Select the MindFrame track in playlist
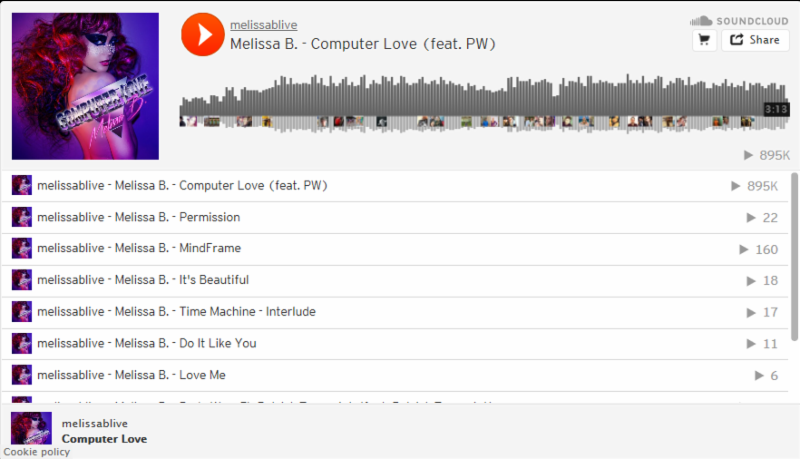Viewport: 800px width, 459px height. (210, 248)
